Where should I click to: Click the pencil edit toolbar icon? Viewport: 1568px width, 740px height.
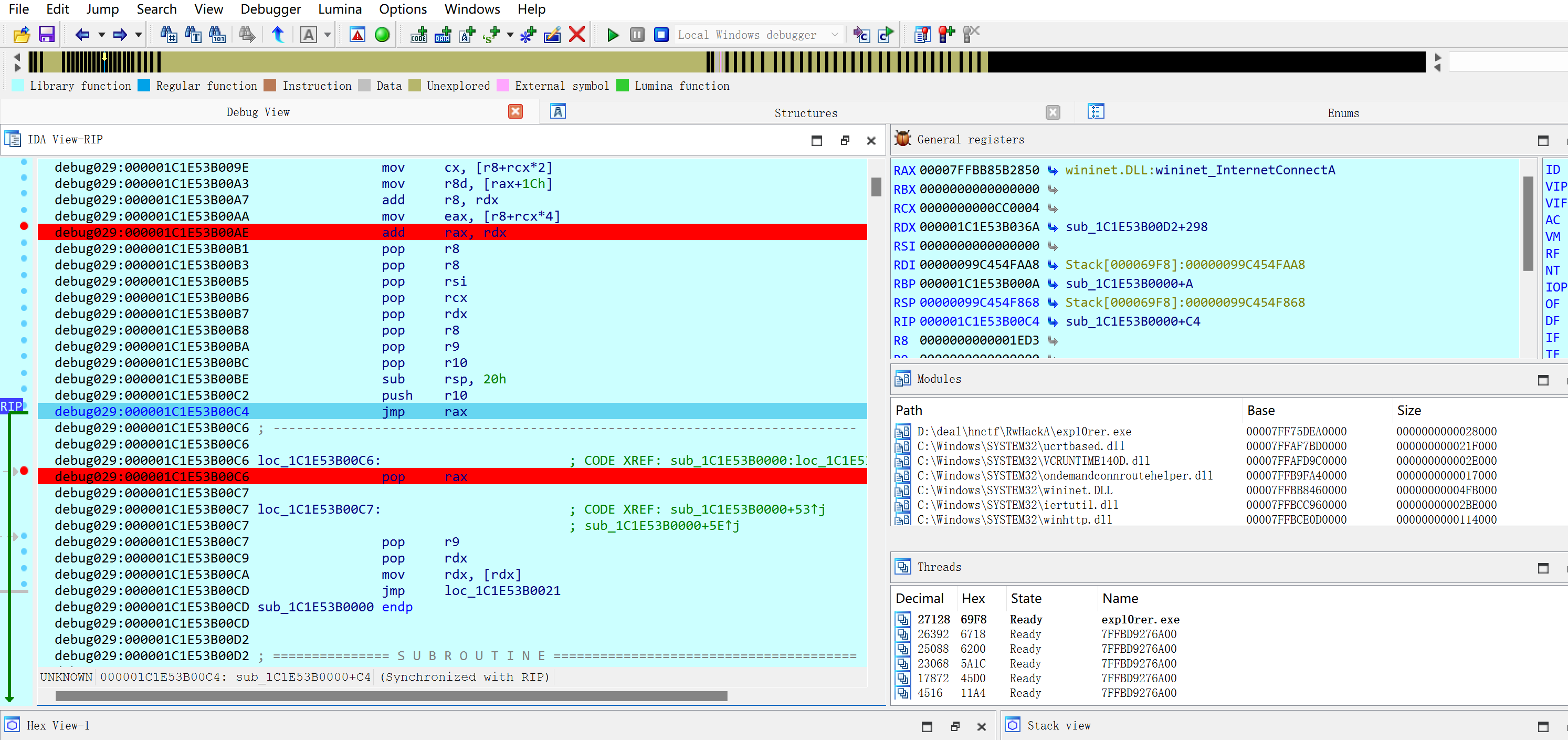552,35
